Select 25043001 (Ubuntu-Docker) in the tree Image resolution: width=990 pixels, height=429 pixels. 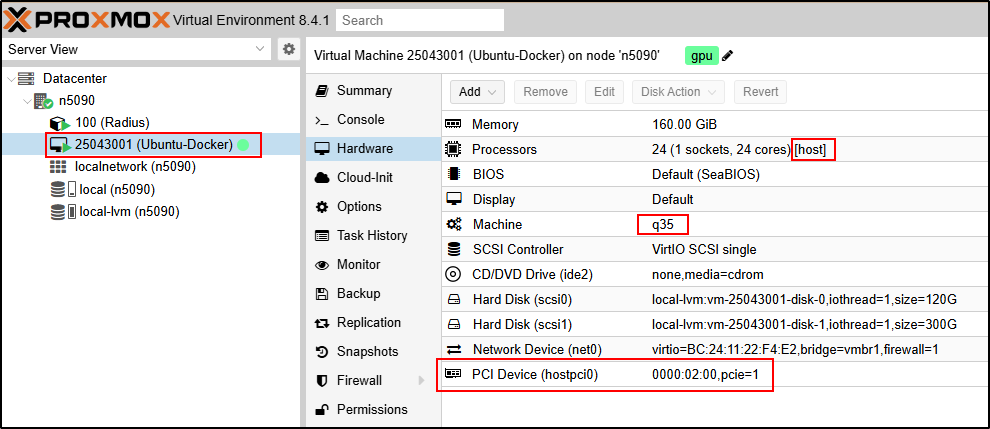coord(154,145)
